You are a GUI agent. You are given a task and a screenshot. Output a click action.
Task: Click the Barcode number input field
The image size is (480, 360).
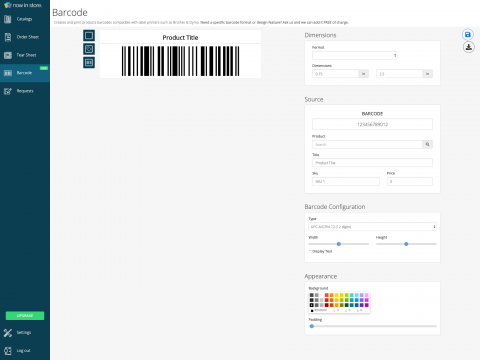tap(372, 124)
